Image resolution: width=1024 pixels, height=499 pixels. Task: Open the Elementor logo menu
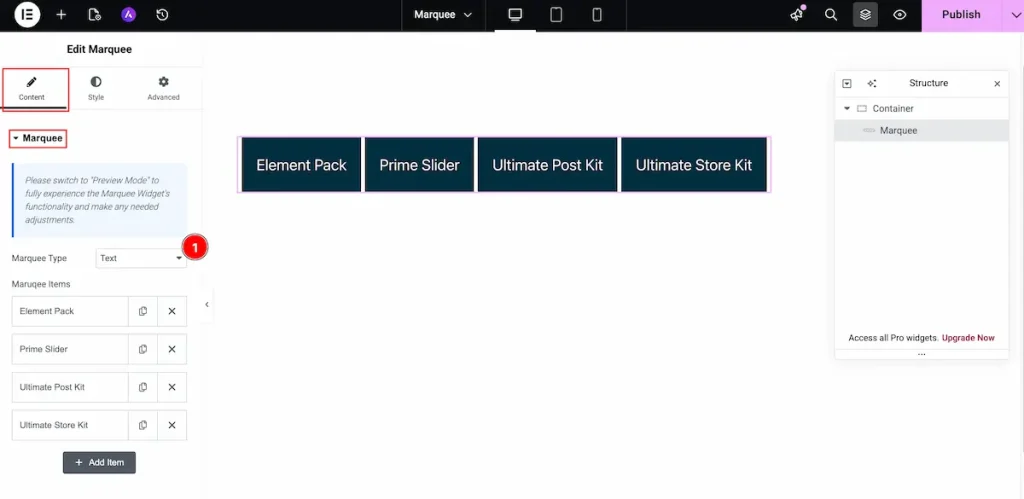27,15
